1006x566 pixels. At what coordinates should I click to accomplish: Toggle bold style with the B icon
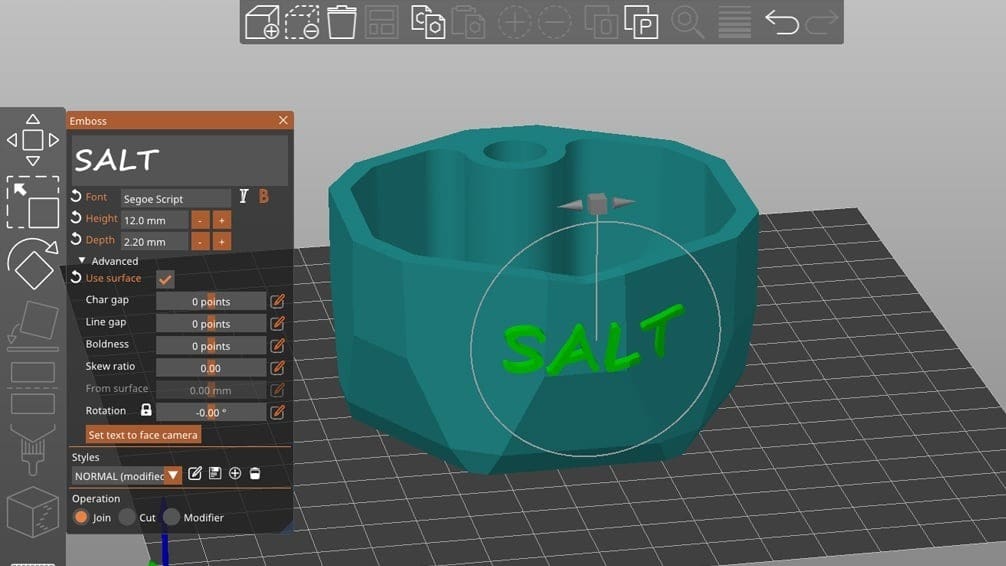[x=264, y=197]
